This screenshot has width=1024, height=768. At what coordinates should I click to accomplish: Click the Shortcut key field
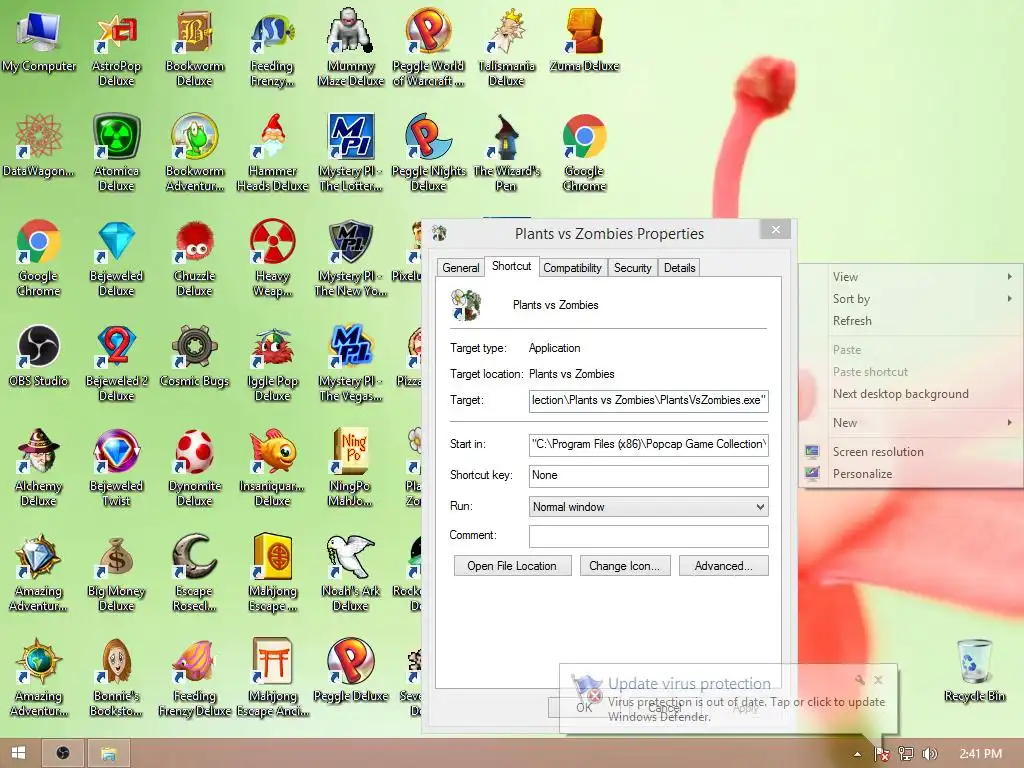pos(648,475)
